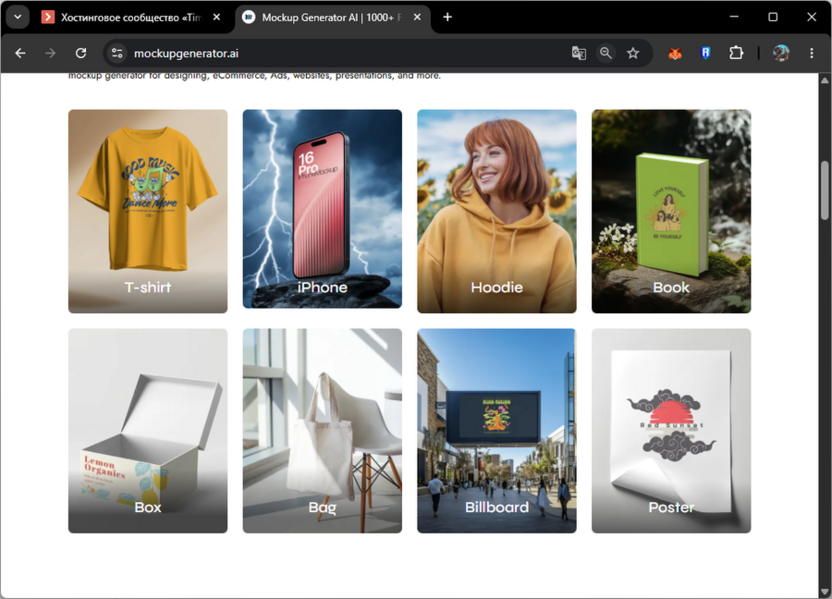Open the blue shield extension icon
832x599 pixels.
705,53
